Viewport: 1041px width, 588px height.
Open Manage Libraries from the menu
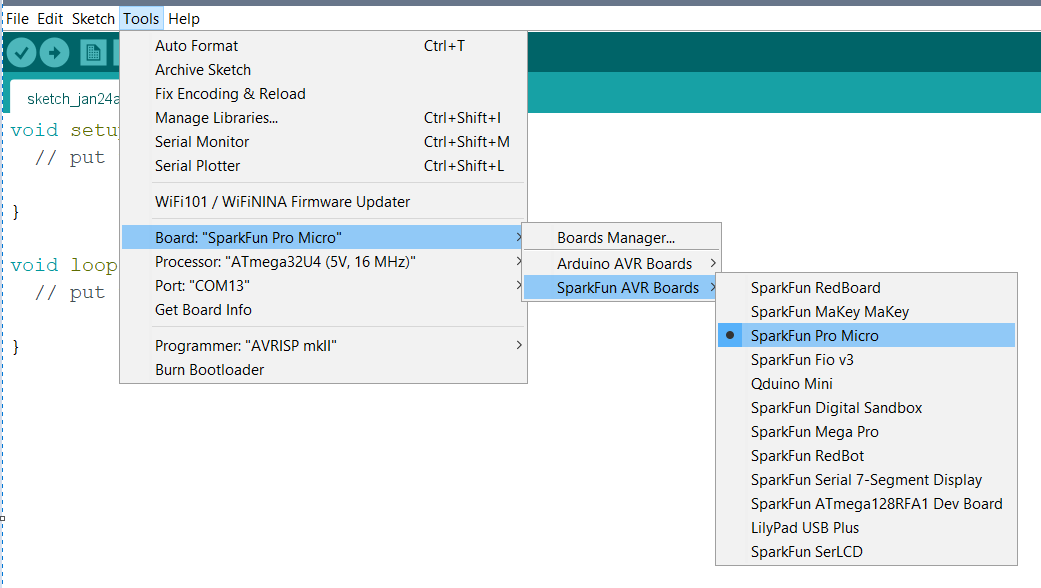coord(216,118)
